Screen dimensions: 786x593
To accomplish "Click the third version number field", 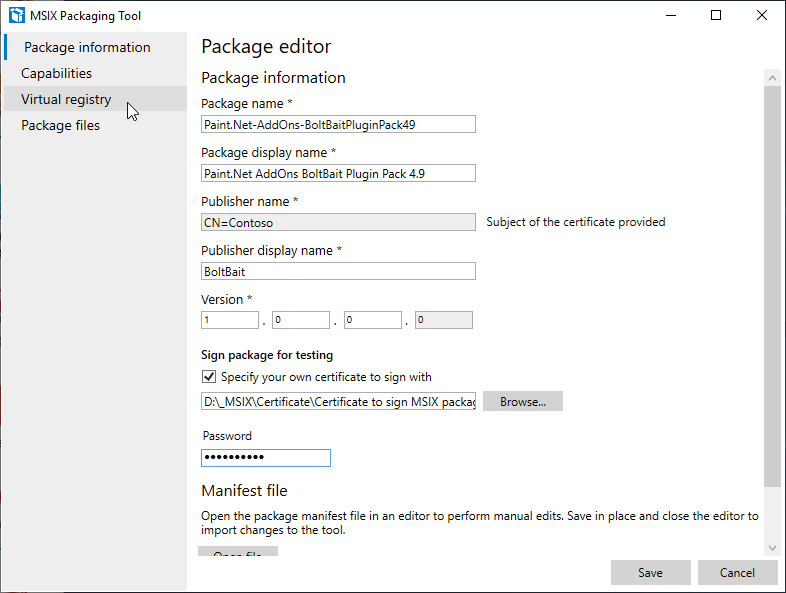I will point(372,320).
